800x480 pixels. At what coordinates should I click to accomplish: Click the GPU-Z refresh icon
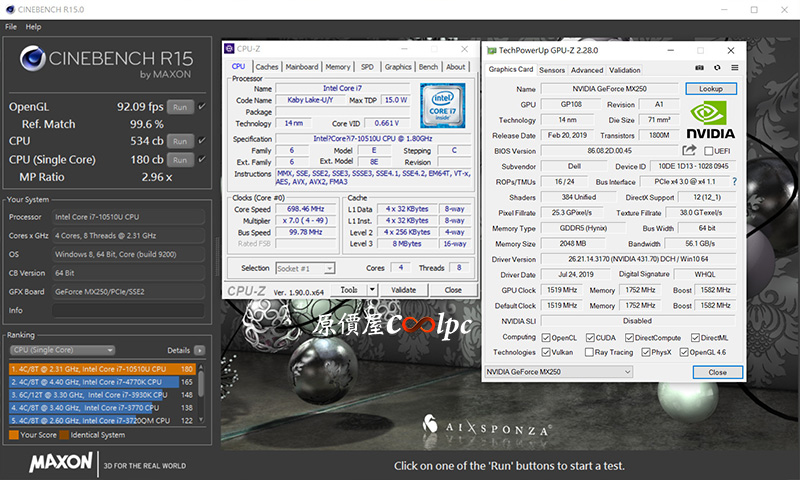(717, 68)
